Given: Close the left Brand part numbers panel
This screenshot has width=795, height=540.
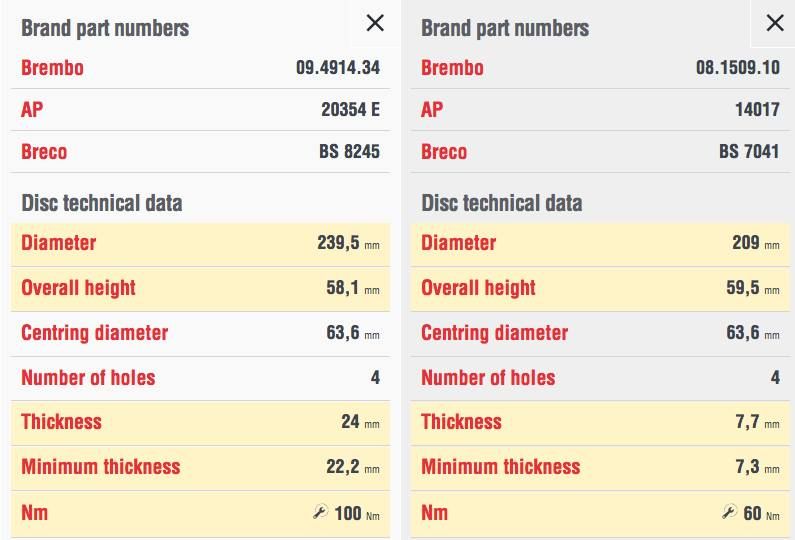Looking at the screenshot, I should pos(375,23).
